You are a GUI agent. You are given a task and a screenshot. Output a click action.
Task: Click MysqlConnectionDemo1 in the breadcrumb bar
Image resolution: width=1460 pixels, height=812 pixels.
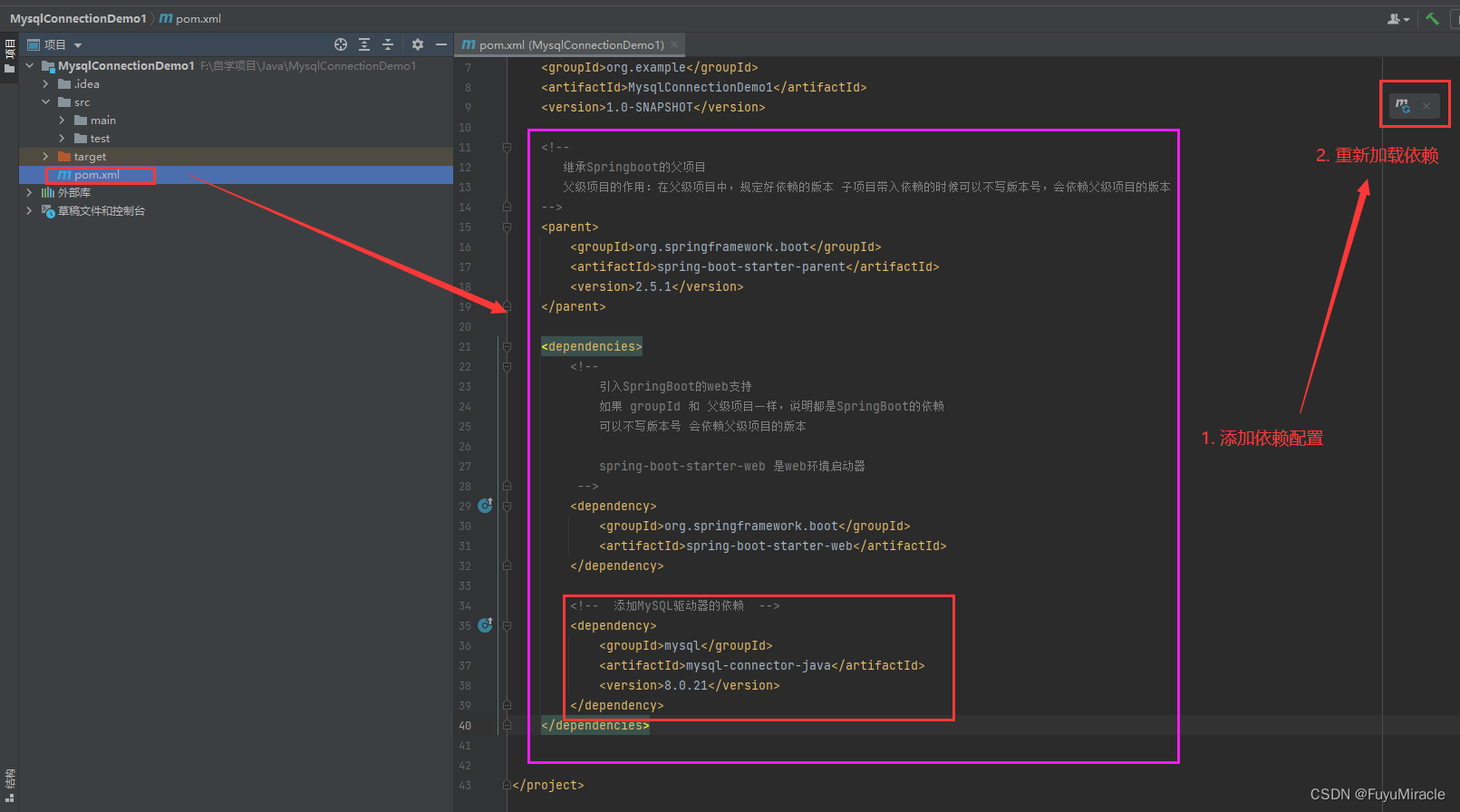point(78,18)
